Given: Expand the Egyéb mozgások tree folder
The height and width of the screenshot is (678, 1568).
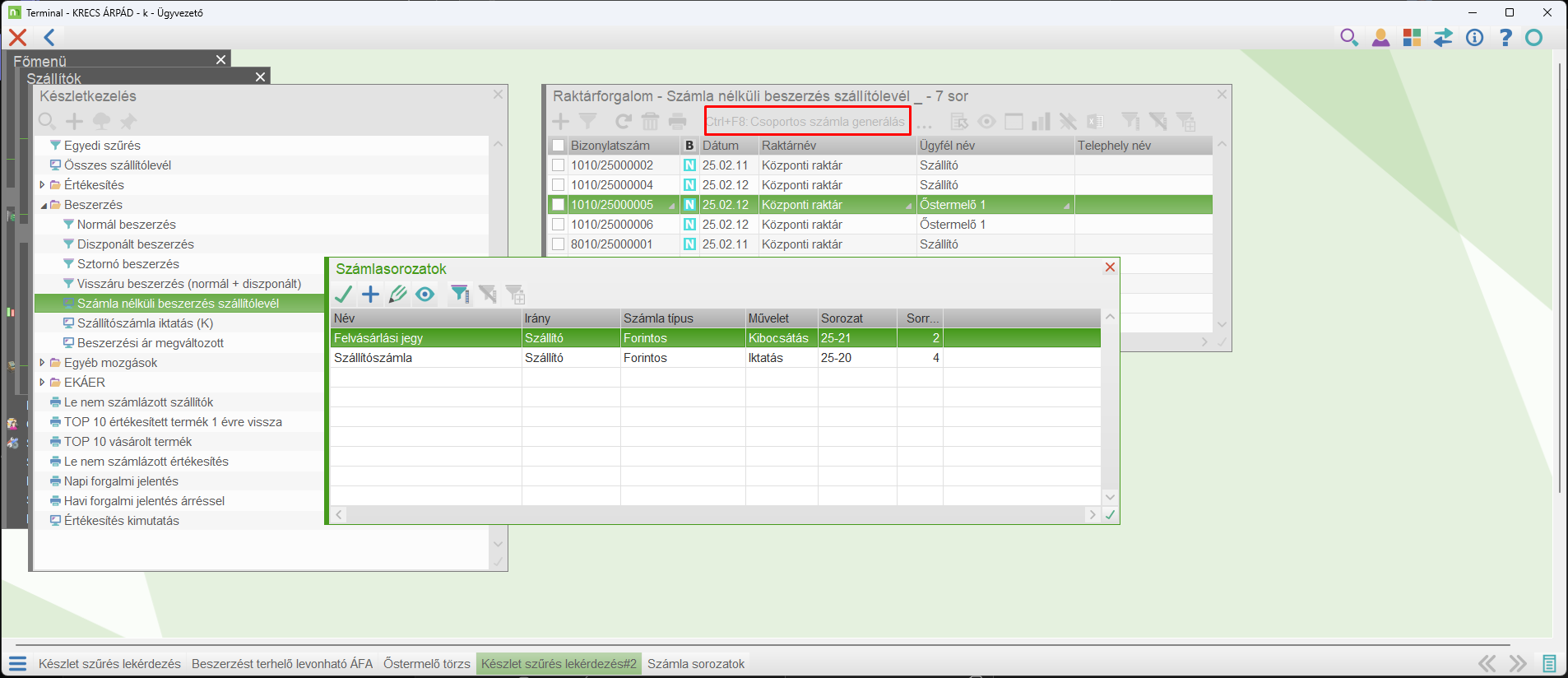Looking at the screenshot, I should pos(43,363).
